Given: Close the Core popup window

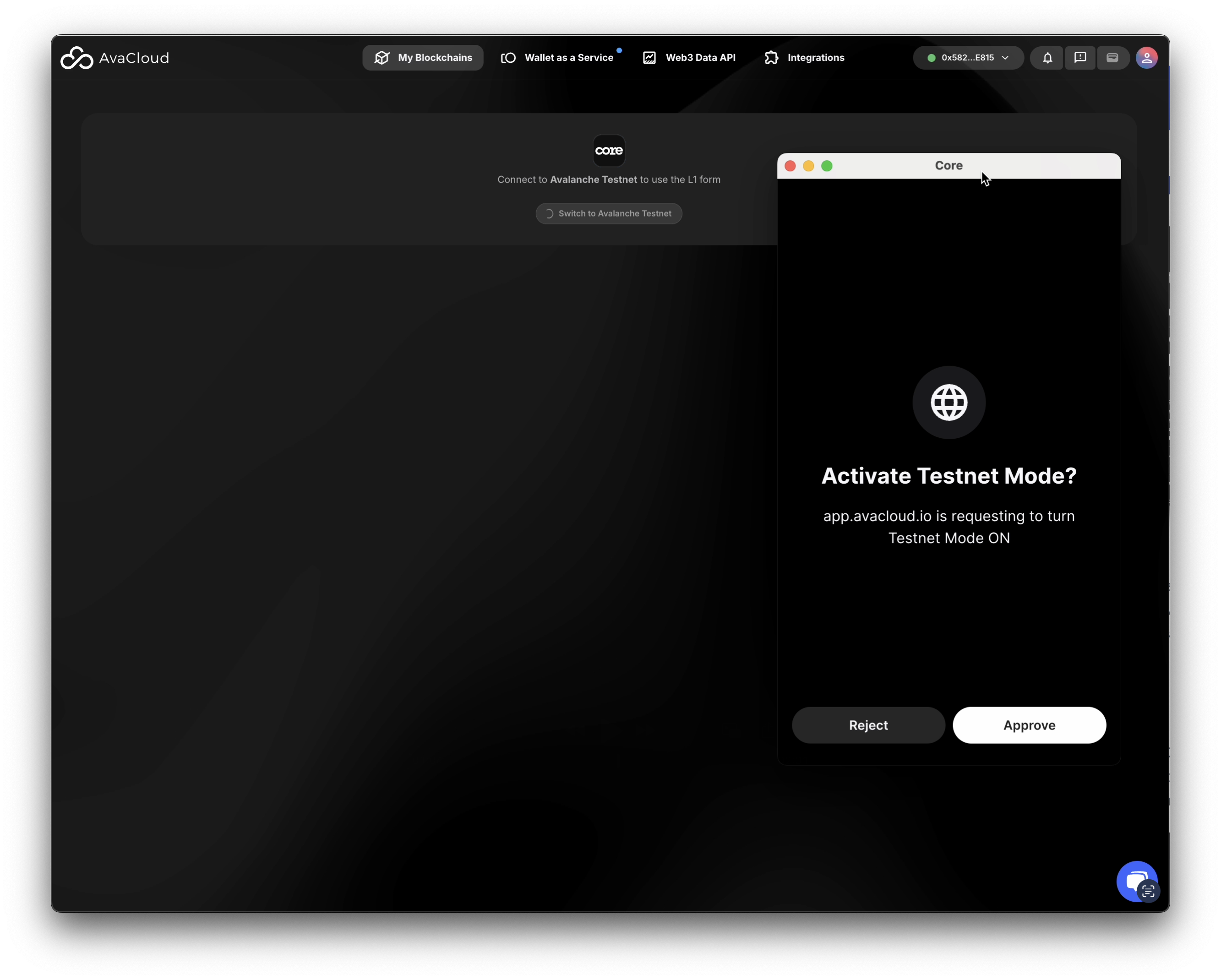Looking at the screenshot, I should [x=790, y=166].
